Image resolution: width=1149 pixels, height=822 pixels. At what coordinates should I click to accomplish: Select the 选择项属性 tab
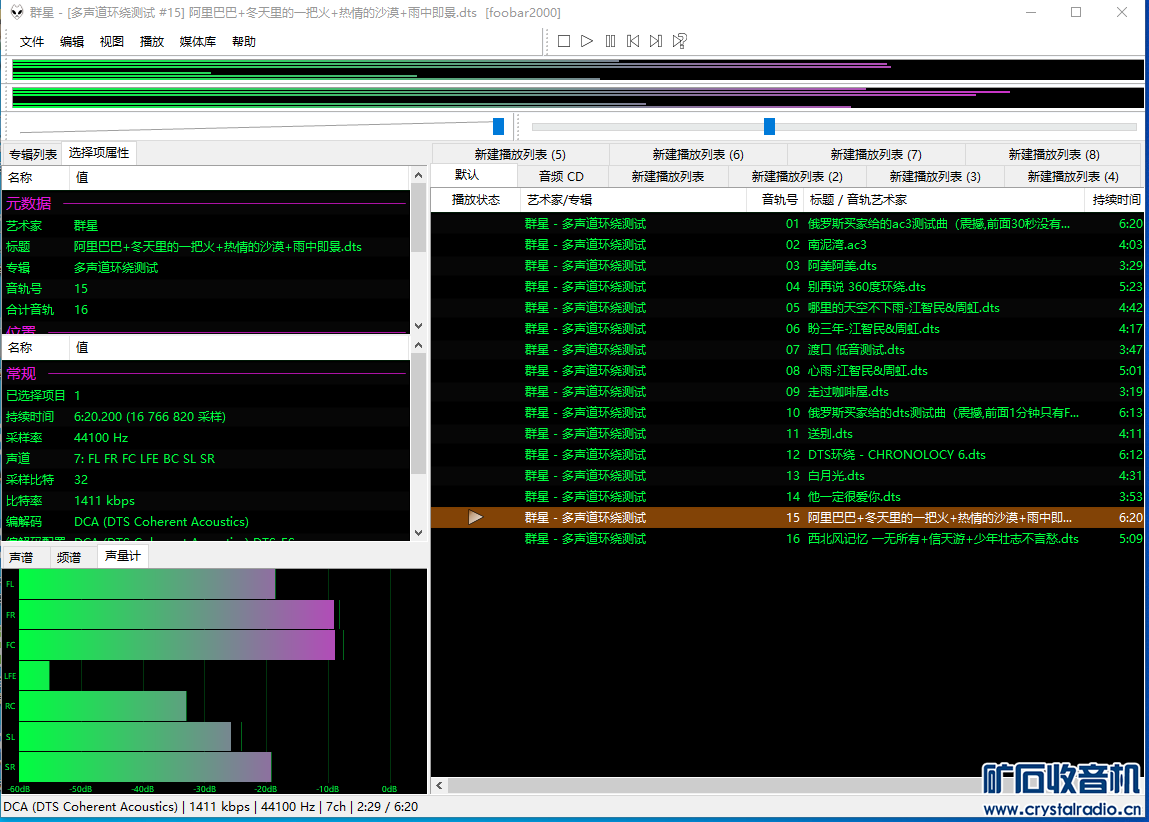[x=99, y=152]
